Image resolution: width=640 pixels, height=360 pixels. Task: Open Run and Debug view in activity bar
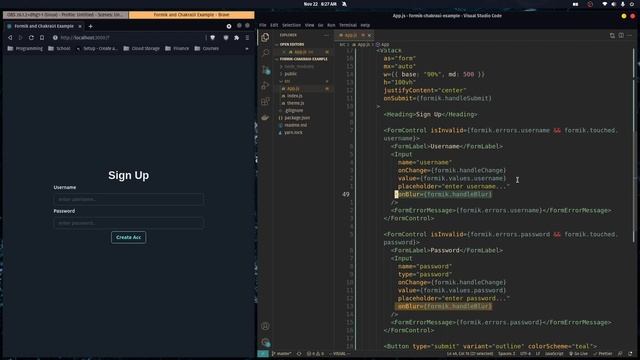point(265,86)
